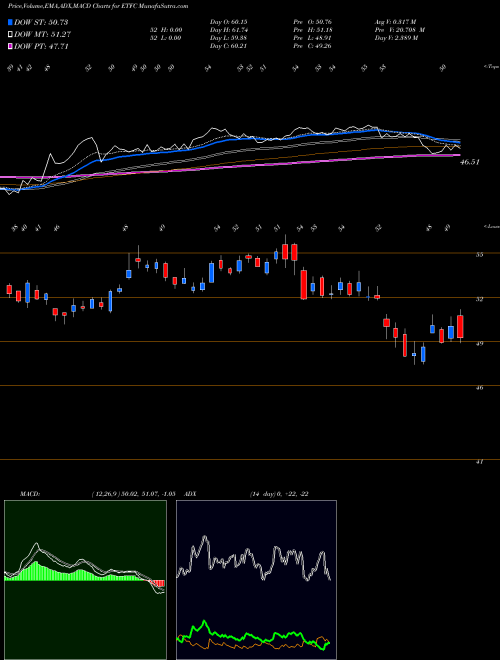Click the Pre O: 59.76 value
500x660 pixels.
point(313,22)
